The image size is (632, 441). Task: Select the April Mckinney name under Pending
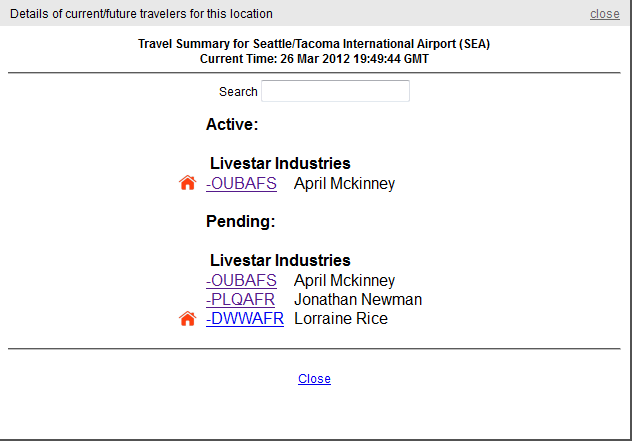tap(344, 281)
